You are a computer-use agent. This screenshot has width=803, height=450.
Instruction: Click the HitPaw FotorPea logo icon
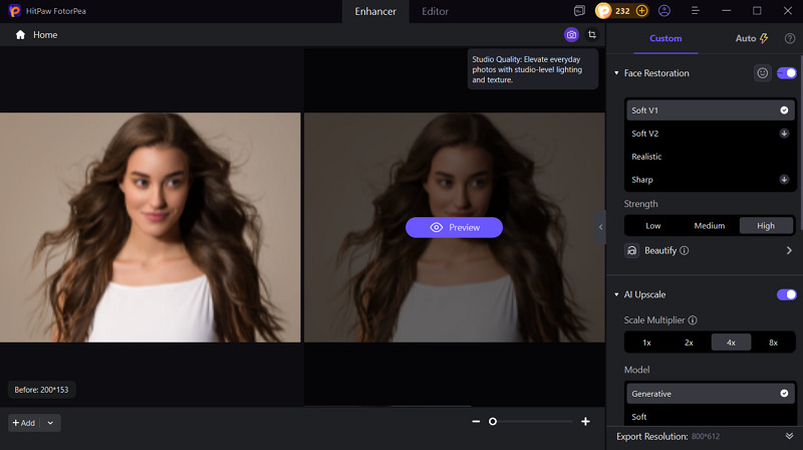coord(14,11)
